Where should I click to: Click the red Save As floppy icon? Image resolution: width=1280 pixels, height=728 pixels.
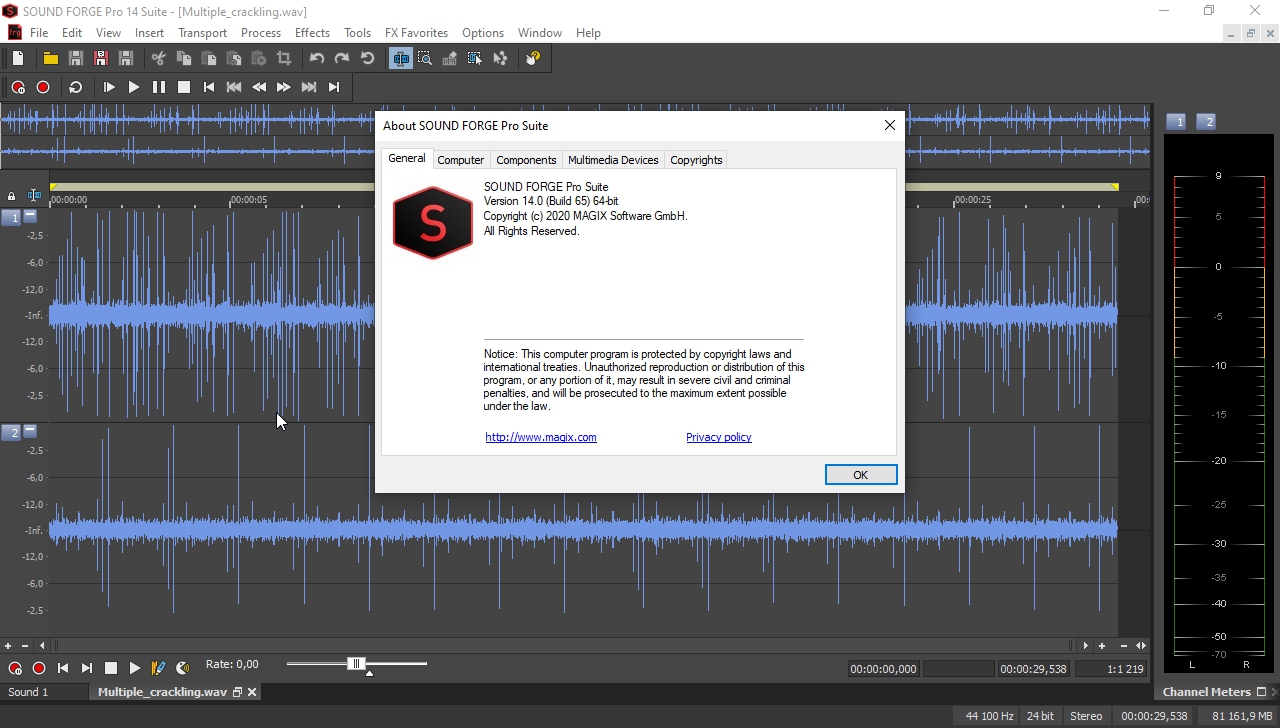click(100, 58)
